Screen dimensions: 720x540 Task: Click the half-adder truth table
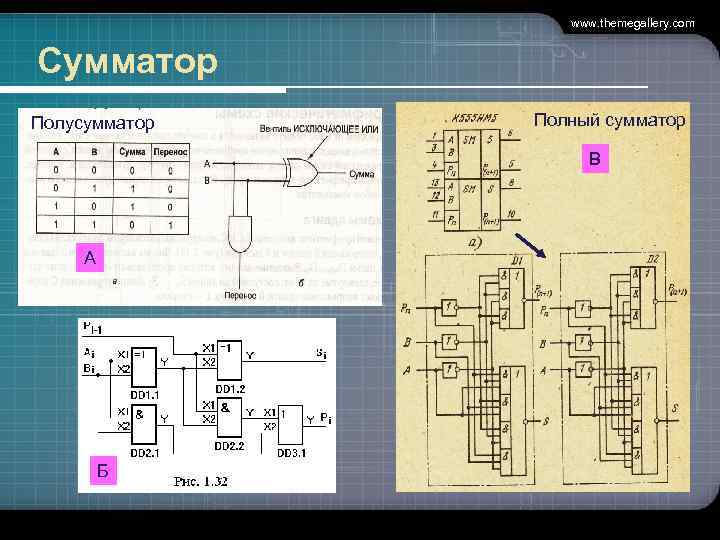coord(112,188)
